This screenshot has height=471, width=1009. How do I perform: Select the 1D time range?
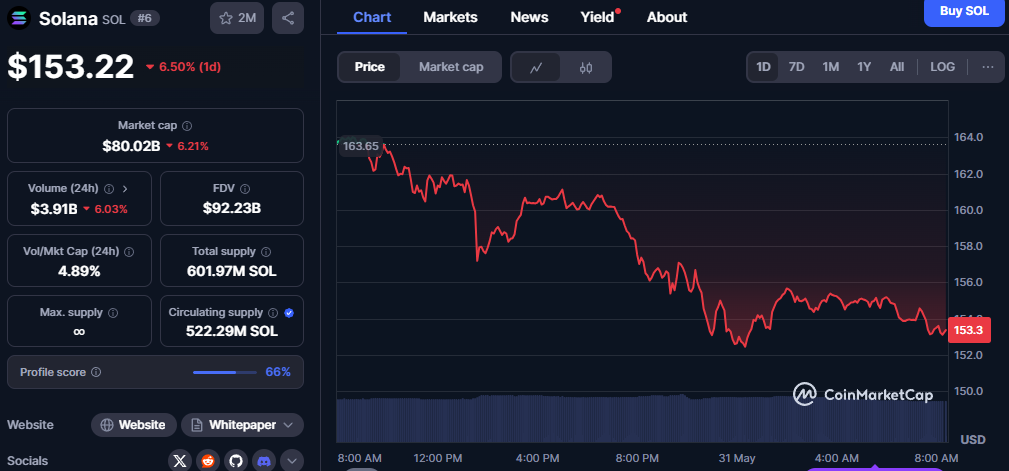pos(763,67)
